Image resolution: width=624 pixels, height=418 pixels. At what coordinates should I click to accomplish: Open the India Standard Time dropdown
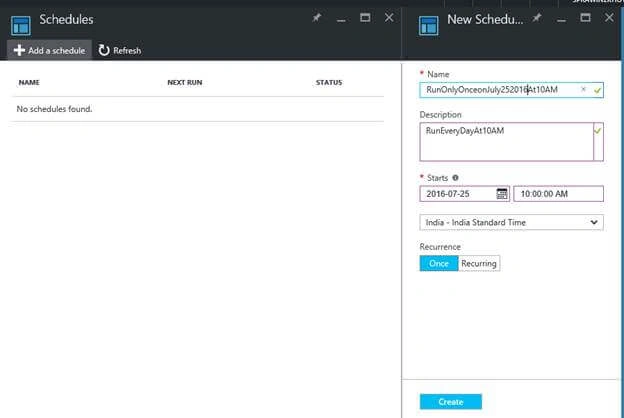coord(511,222)
